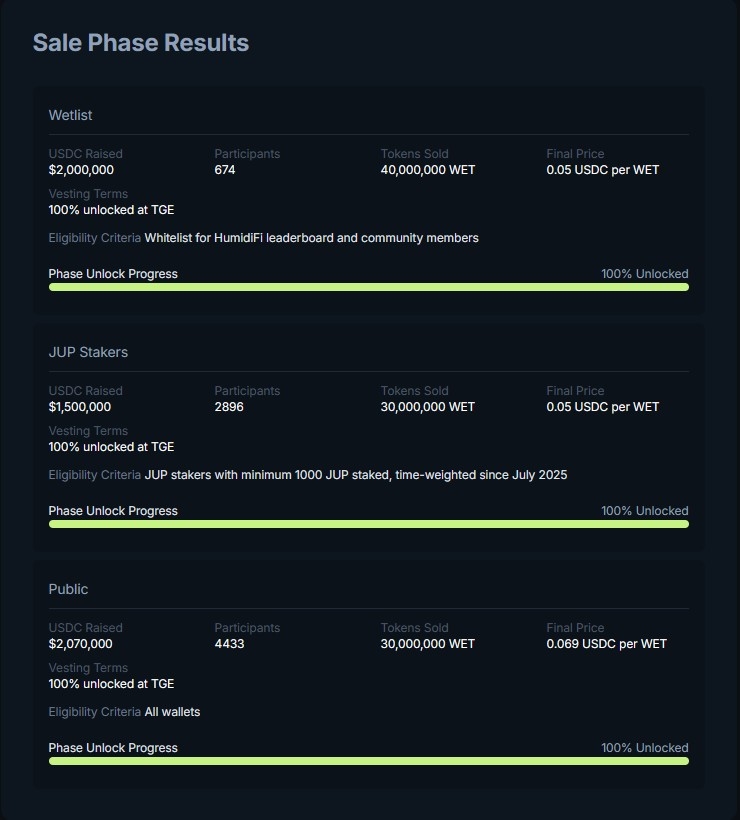
Task: Open the JUP Stakers phase title
Action: 88,352
